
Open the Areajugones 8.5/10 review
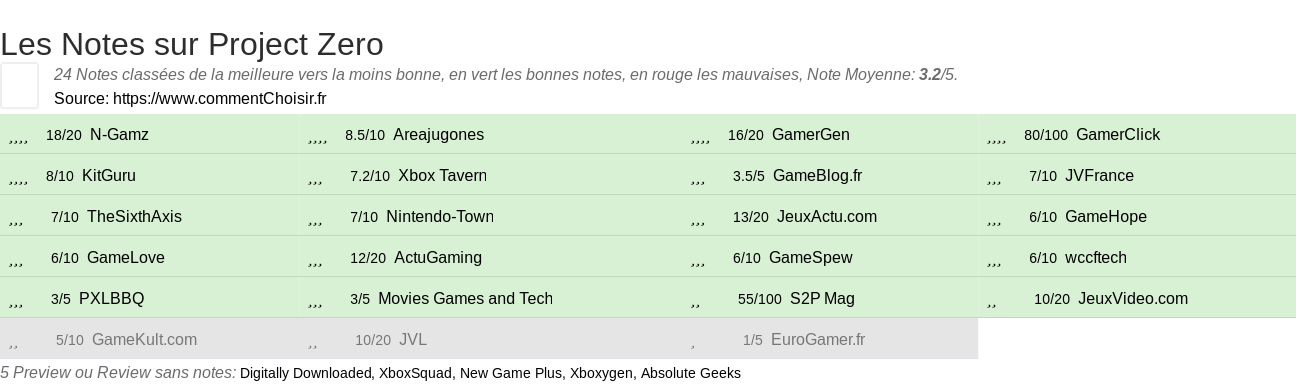[438, 134]
